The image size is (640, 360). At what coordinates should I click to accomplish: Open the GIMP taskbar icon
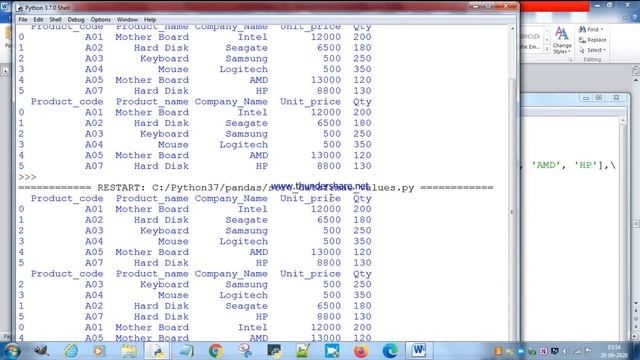(x=41, y=351)
